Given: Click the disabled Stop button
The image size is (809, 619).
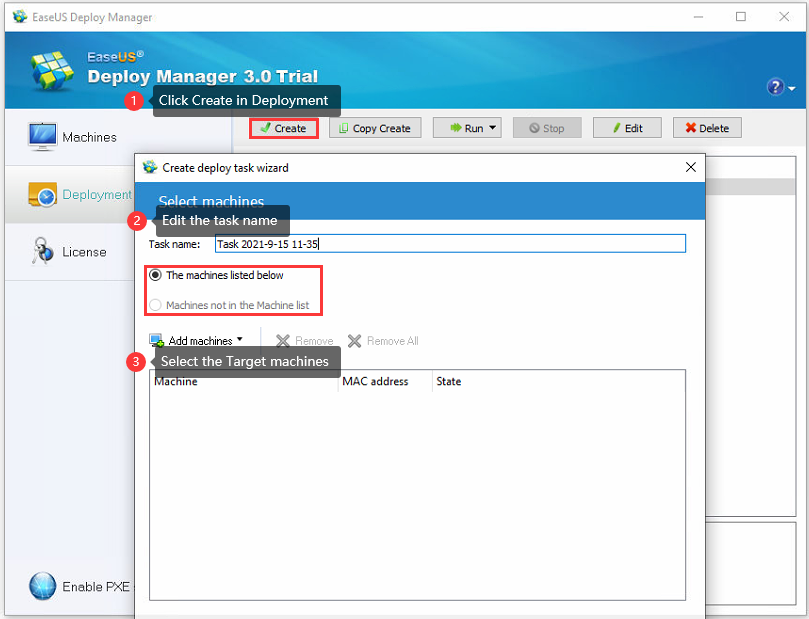Looking at the screenshot, I should [547, 128].
